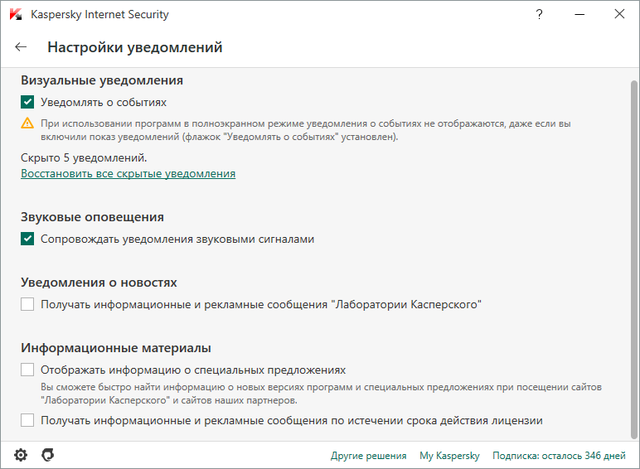Click 'Информационные материалы' heading

tap(116, 348)
